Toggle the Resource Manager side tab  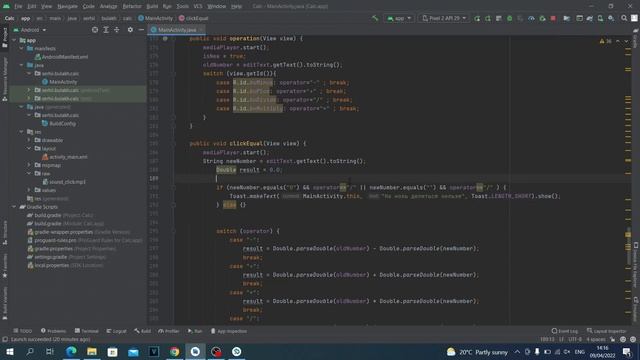tap(4, 79)
